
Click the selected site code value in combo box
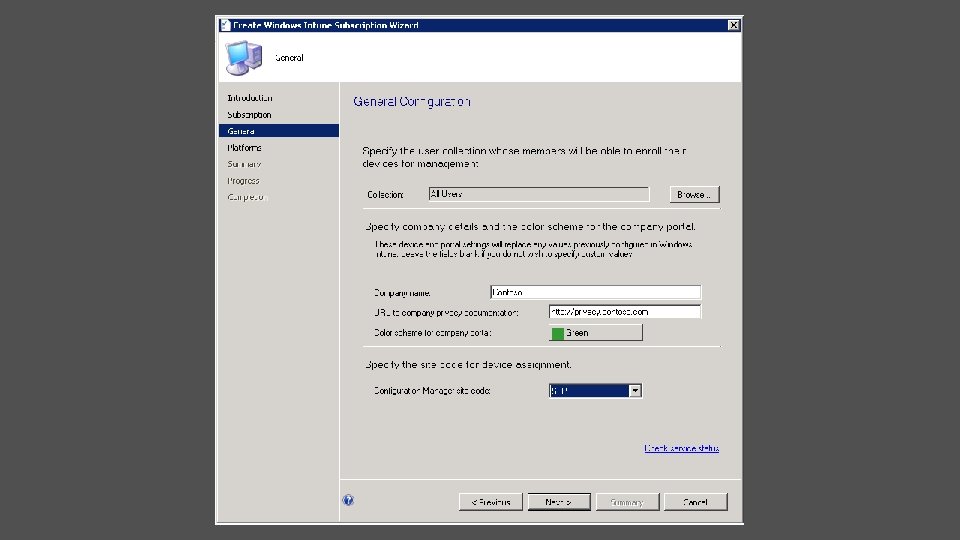tap(589, 391)
